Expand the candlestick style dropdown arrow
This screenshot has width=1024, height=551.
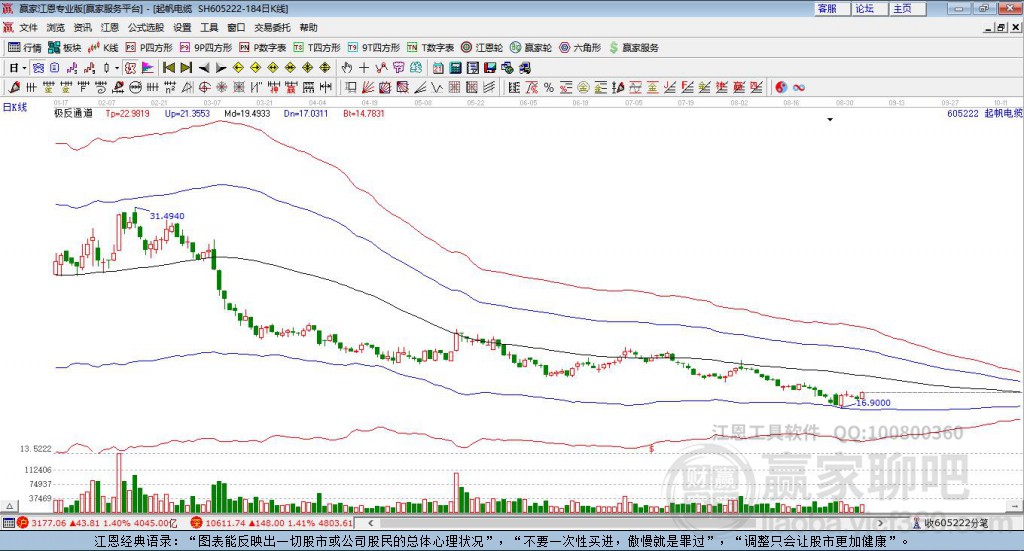[x=116, y=68]
